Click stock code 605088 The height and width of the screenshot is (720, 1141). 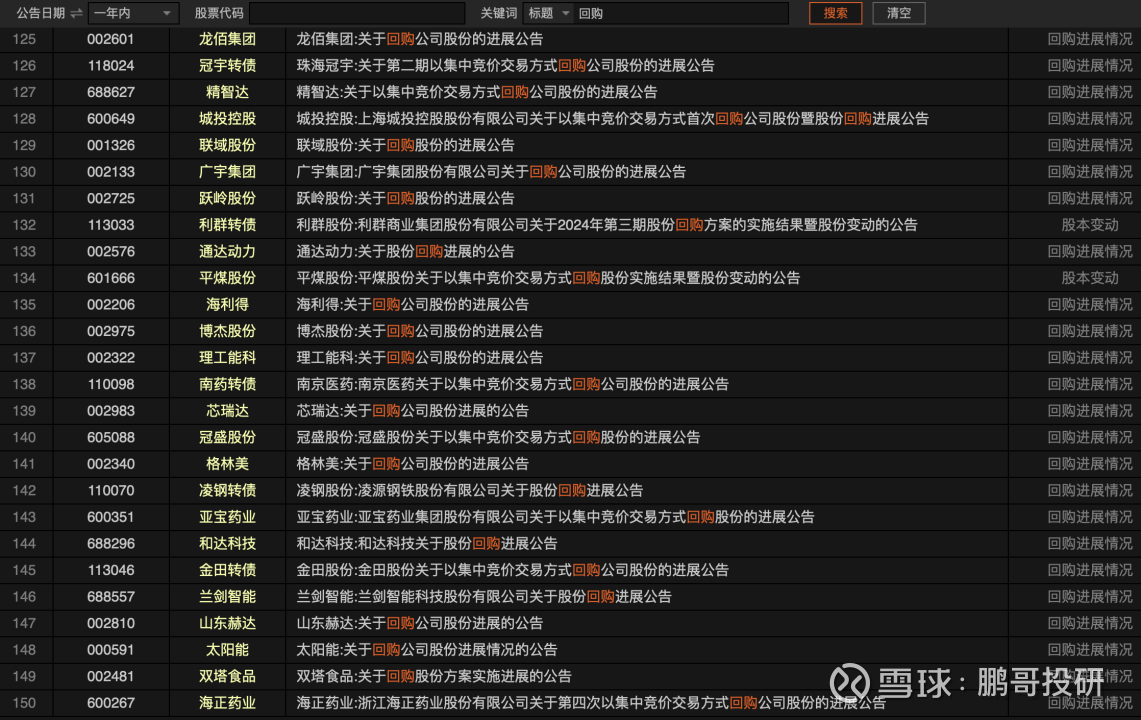[111, 438]
